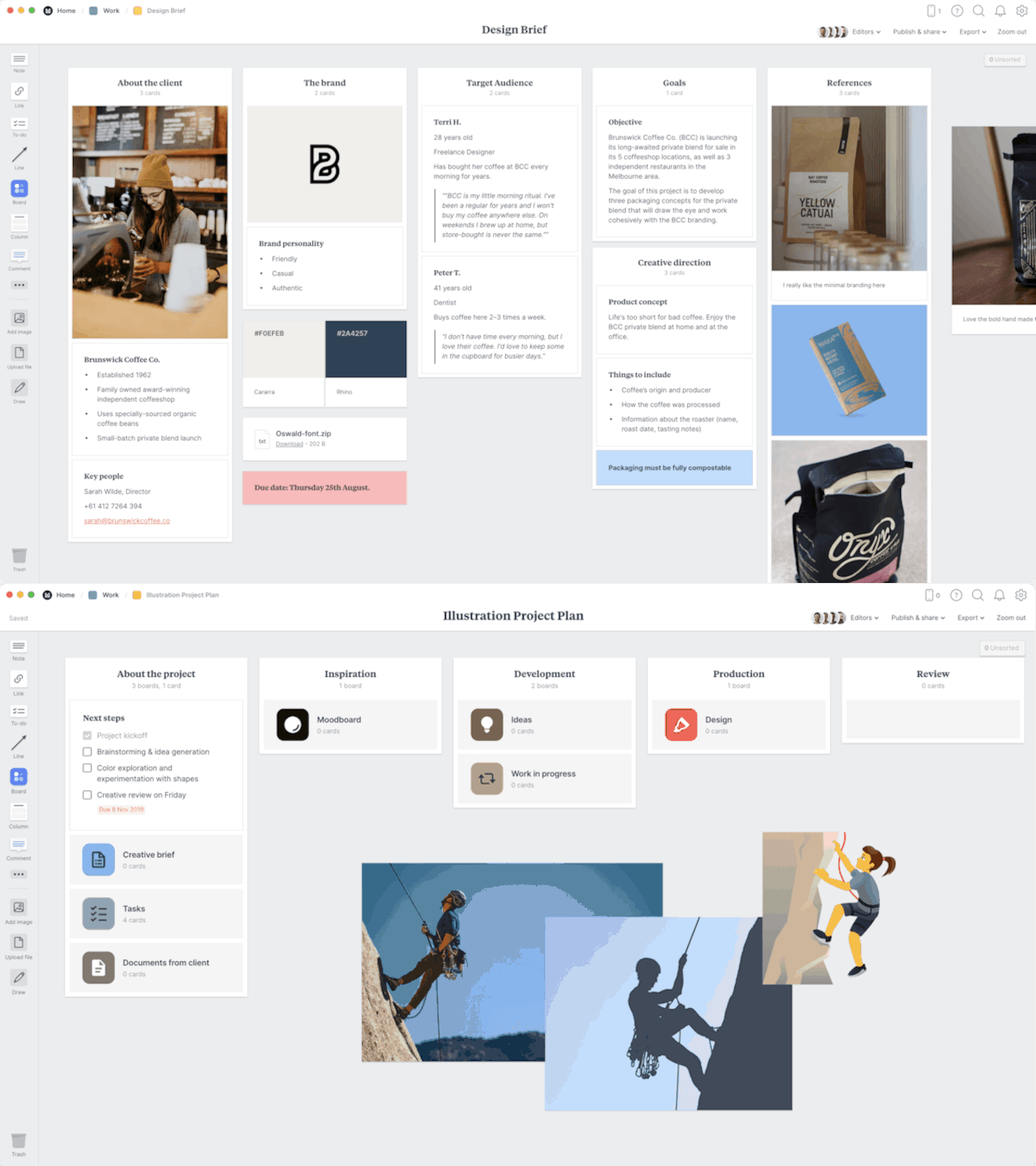Click Download link under Oswald-font.zip
Image resolution: width=1036 pixels, height=1166 pixels.
289,444
